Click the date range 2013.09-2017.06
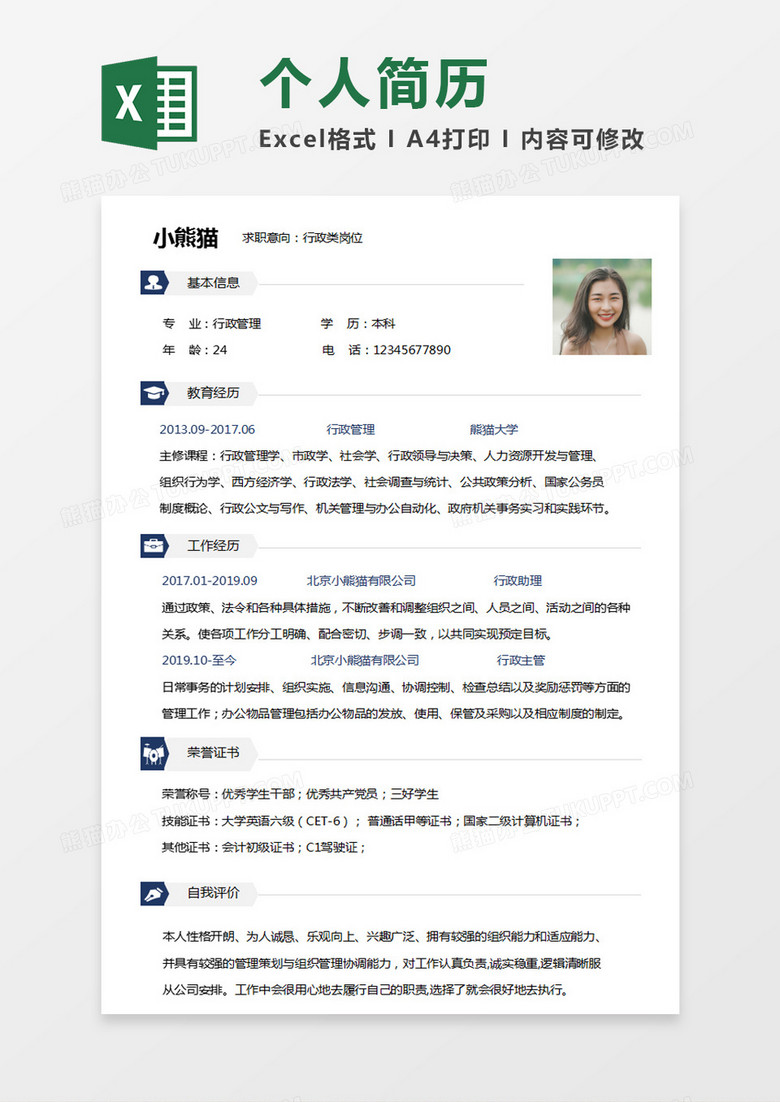 tap(207, 429)
